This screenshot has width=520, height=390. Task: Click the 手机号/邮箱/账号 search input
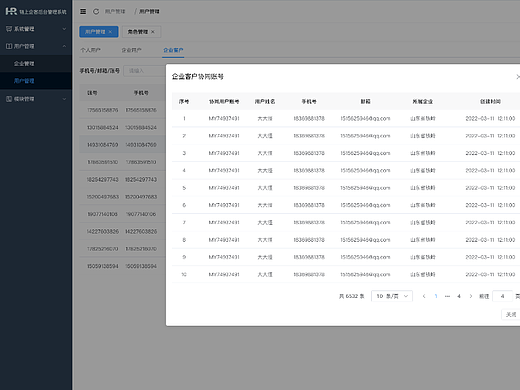(145, 71)
